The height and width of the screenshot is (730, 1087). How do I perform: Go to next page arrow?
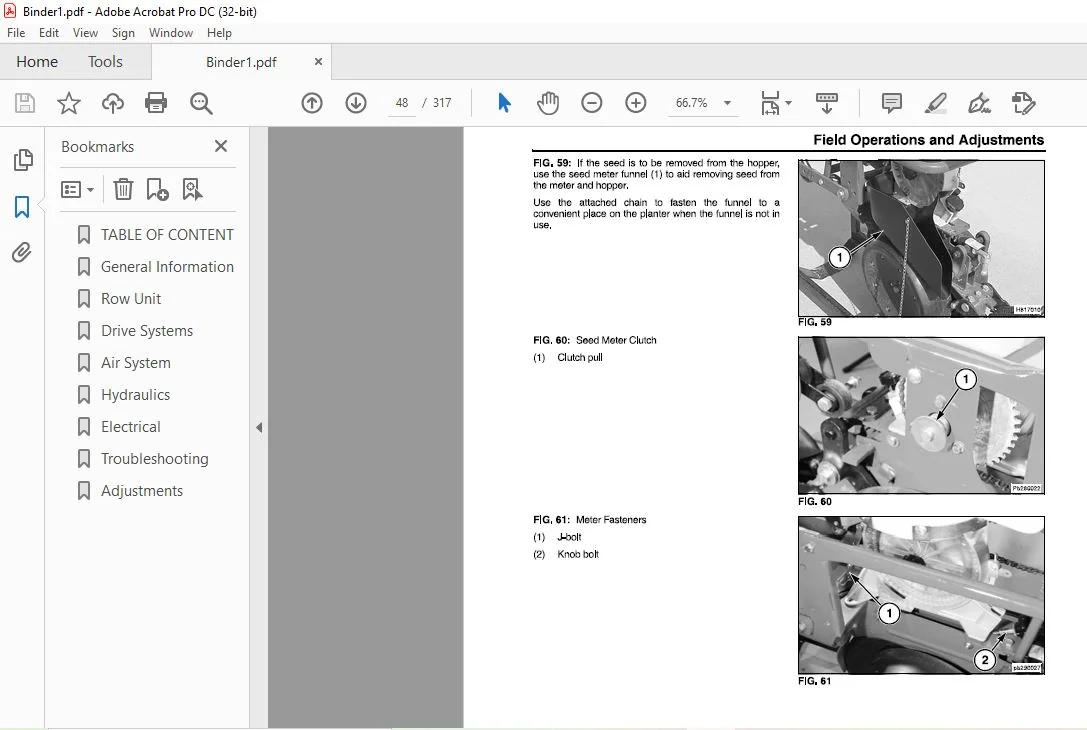356,103
